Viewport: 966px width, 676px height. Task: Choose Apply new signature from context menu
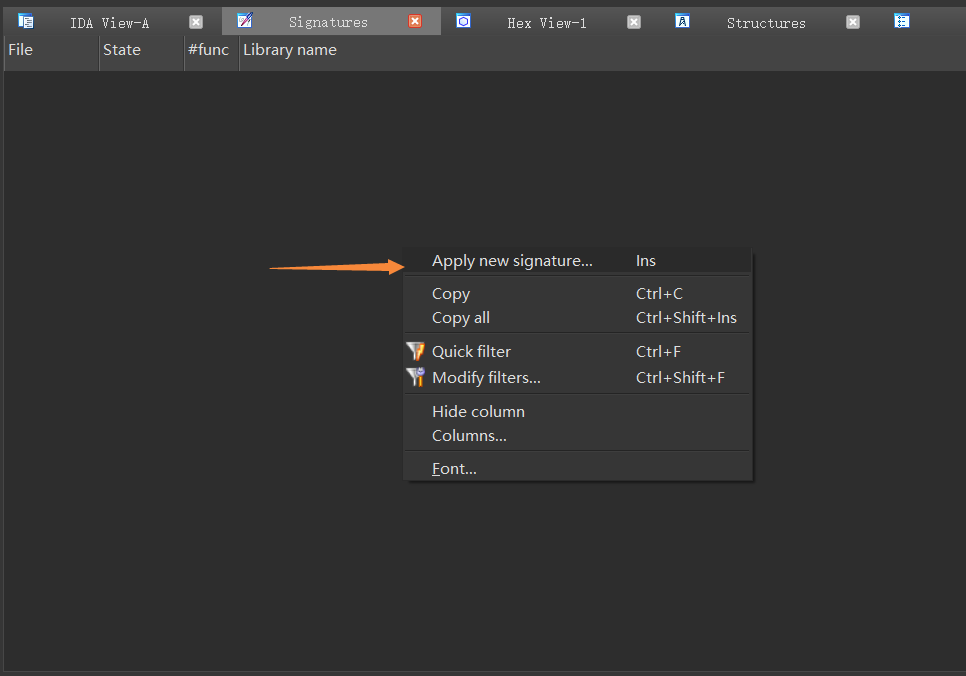512,261
